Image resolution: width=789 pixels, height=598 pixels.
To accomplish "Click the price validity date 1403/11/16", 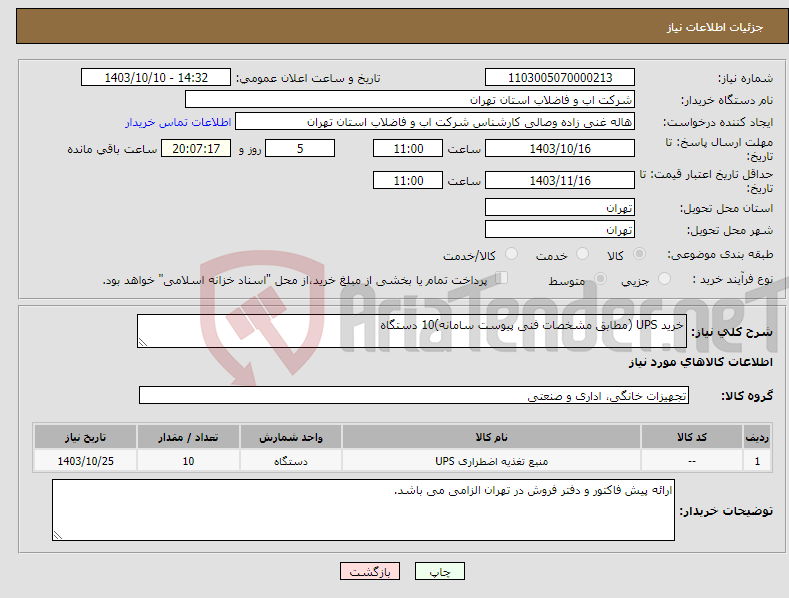I will 560,180.
